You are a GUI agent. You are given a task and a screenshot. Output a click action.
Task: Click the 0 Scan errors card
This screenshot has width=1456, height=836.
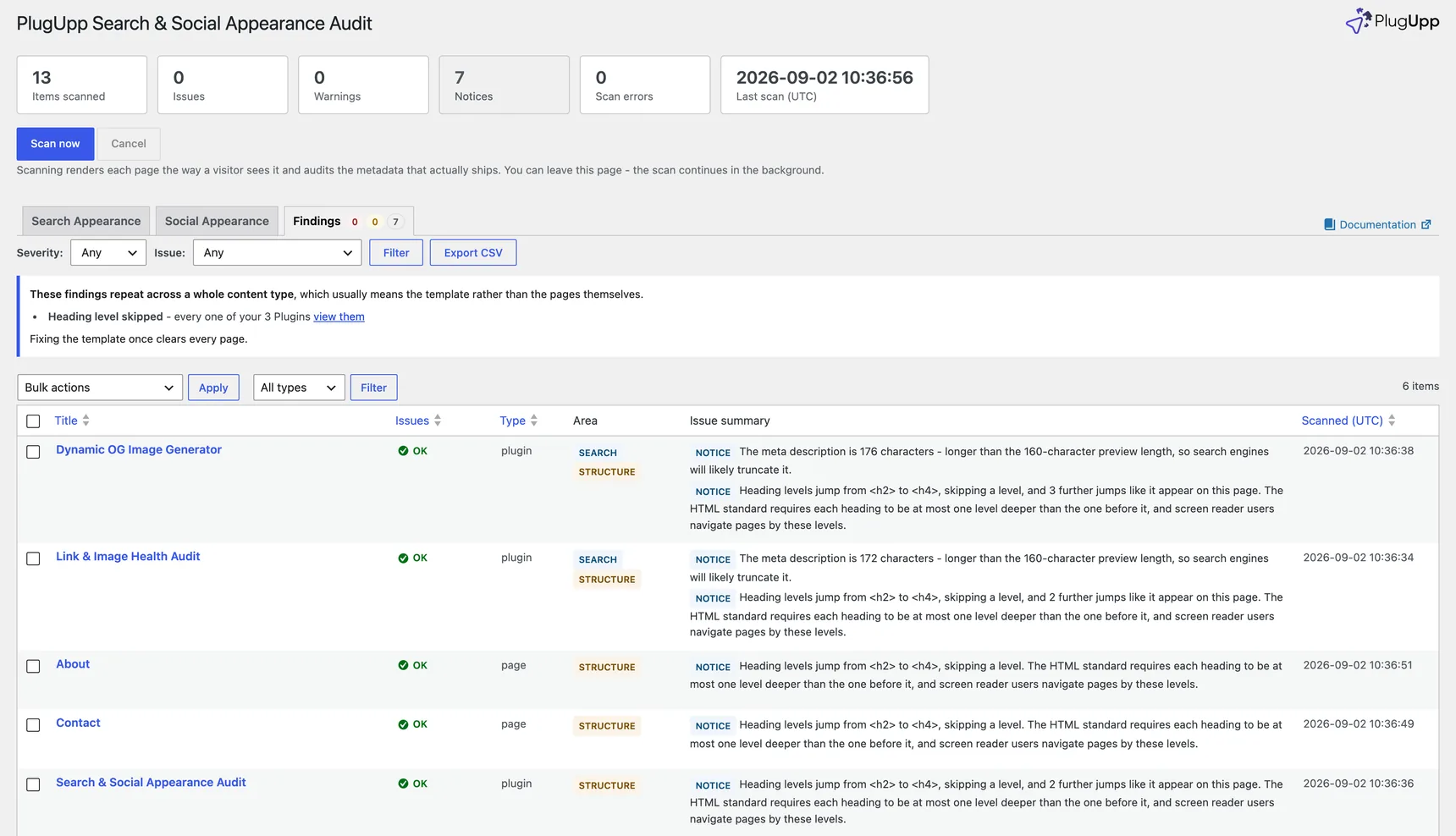pyautogui.click(x=645, y=85)
